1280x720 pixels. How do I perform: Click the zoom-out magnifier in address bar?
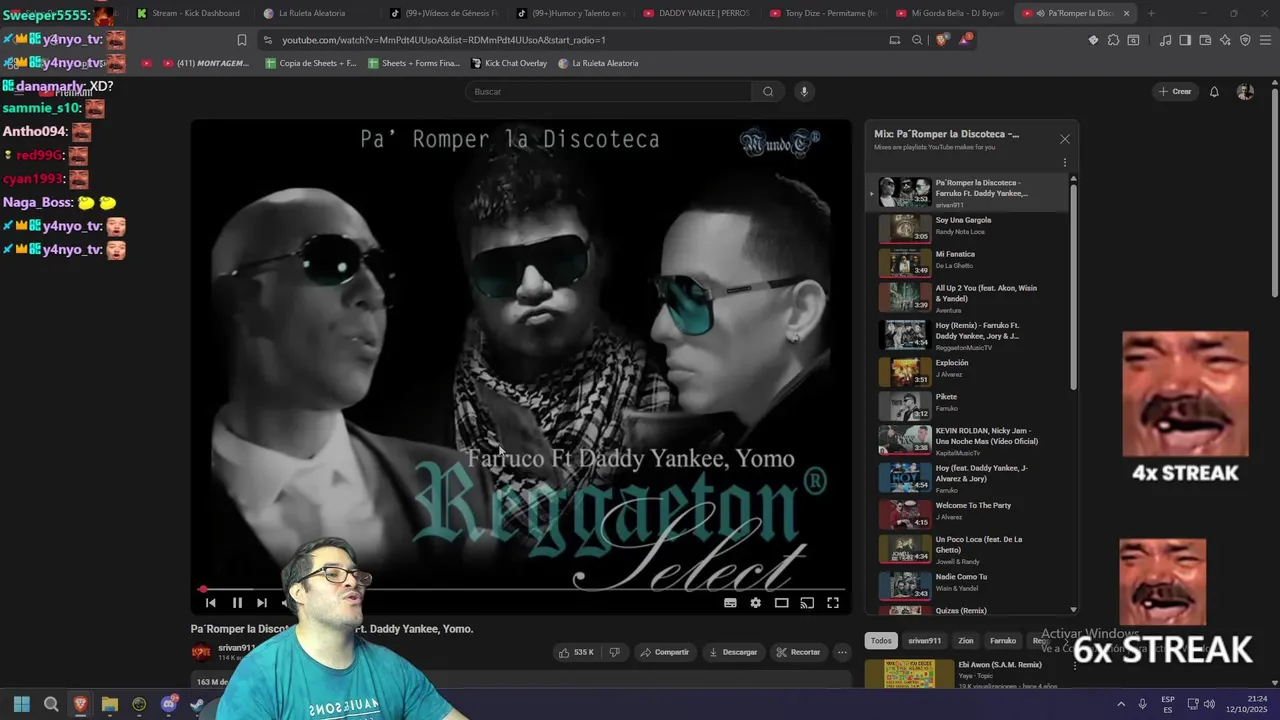pyautogui.click(x=917, y=40)
